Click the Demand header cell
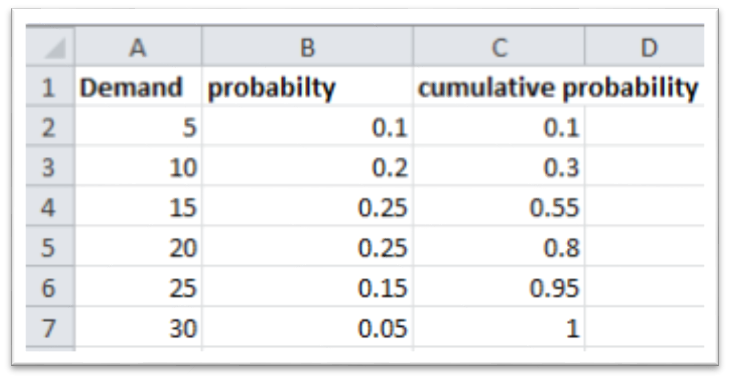This screenshot has width=730, height=380. [x=138, y=86]
